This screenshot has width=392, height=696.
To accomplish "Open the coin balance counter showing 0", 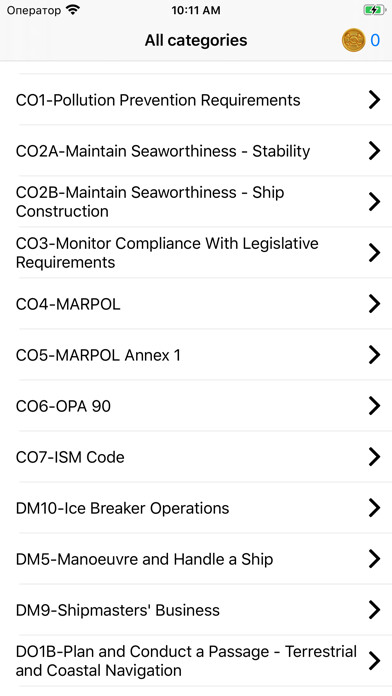I will tap(375, 40).
